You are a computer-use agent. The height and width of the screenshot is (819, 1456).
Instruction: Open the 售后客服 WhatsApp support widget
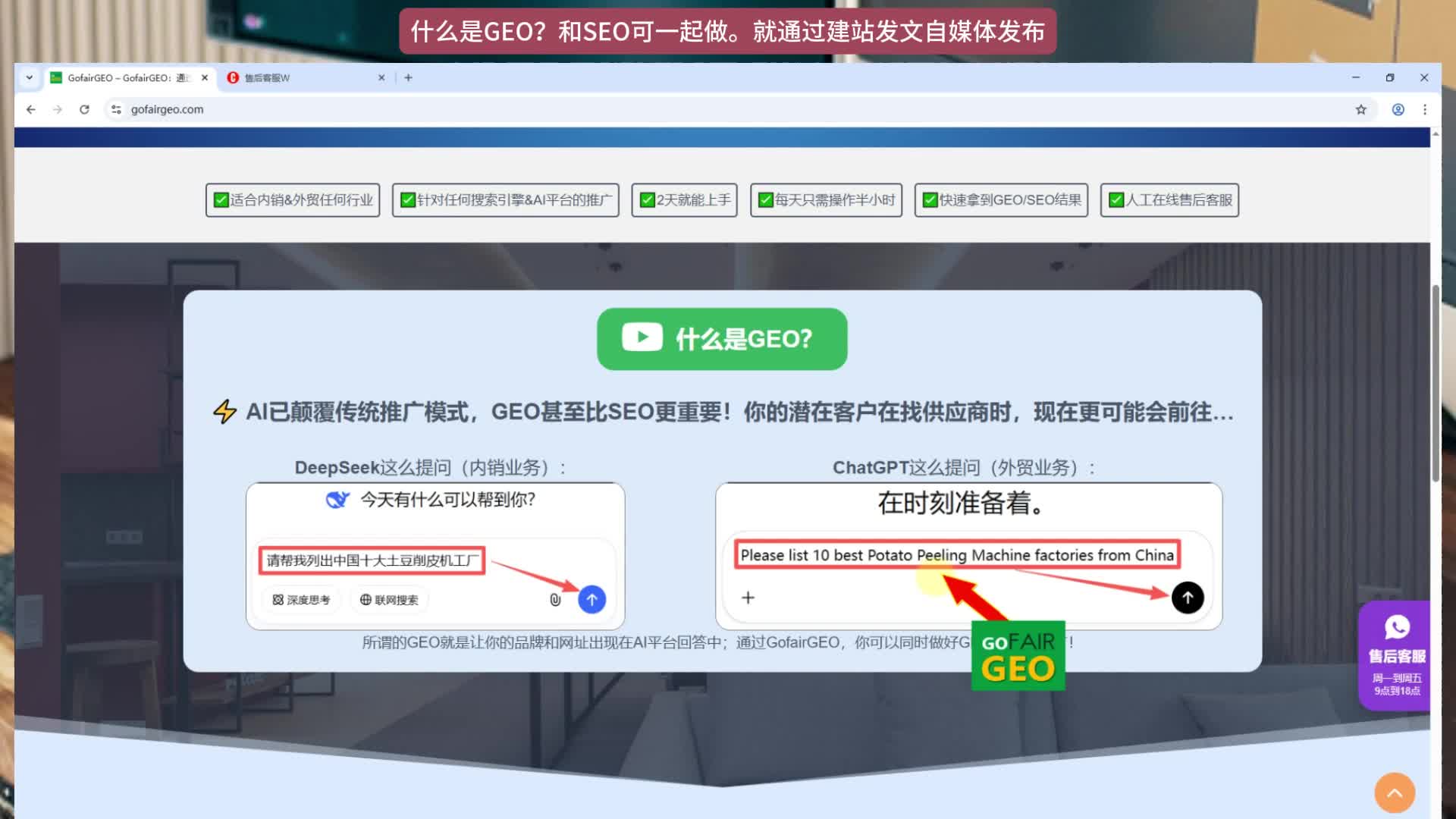pyautogui.click(x=1396, y=655)
